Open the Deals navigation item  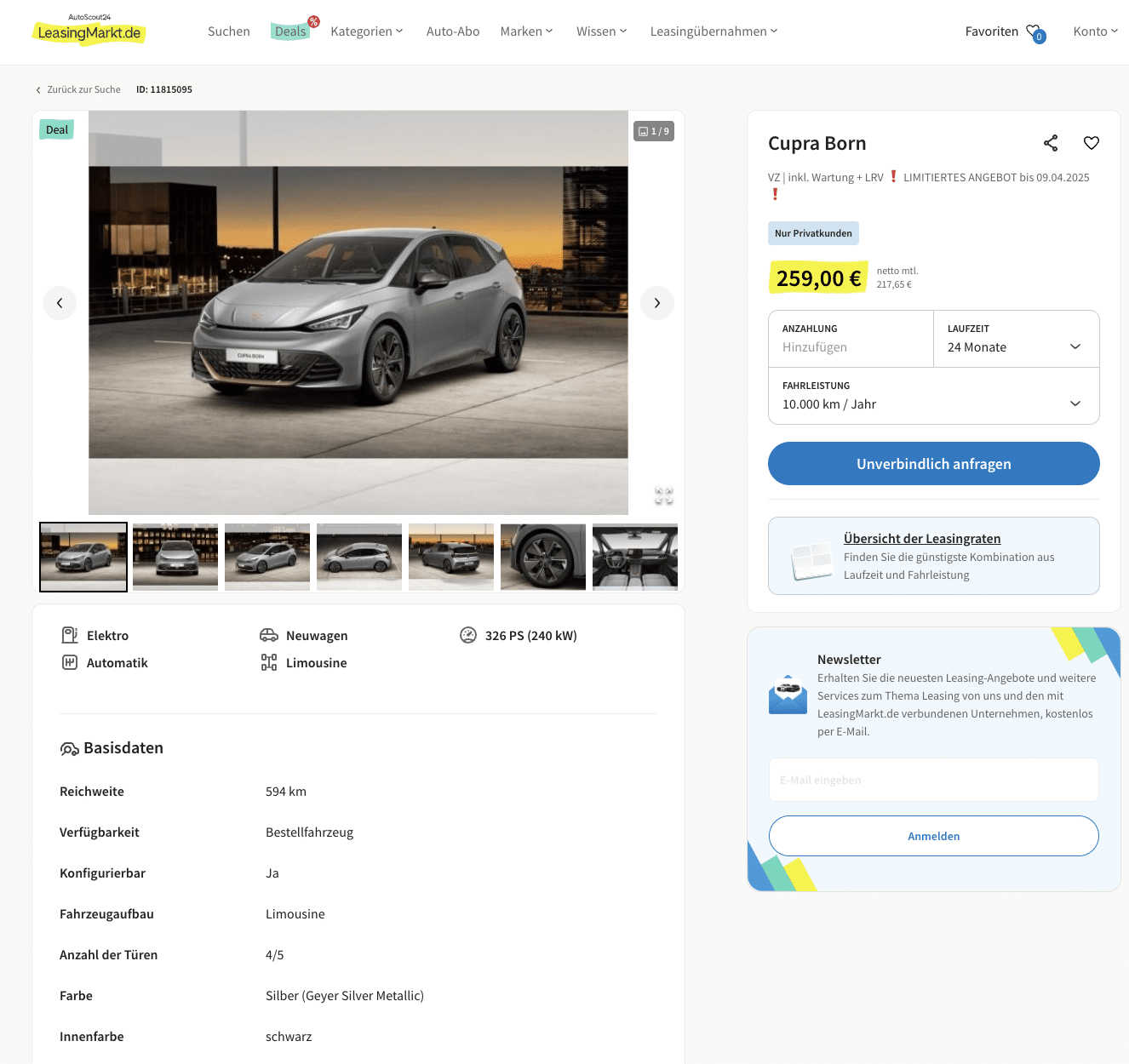tap(290, 31)
